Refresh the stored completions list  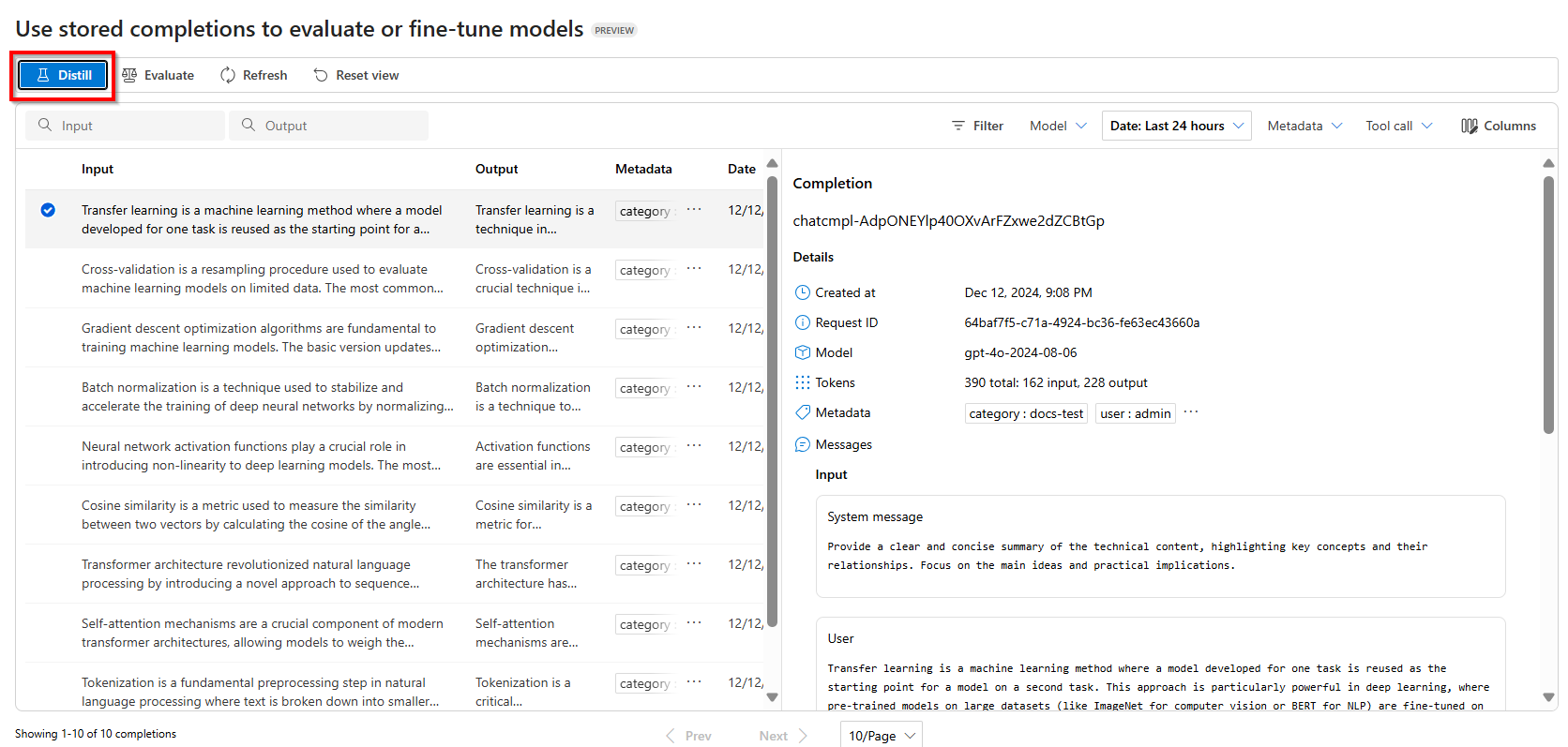(253, 76)
